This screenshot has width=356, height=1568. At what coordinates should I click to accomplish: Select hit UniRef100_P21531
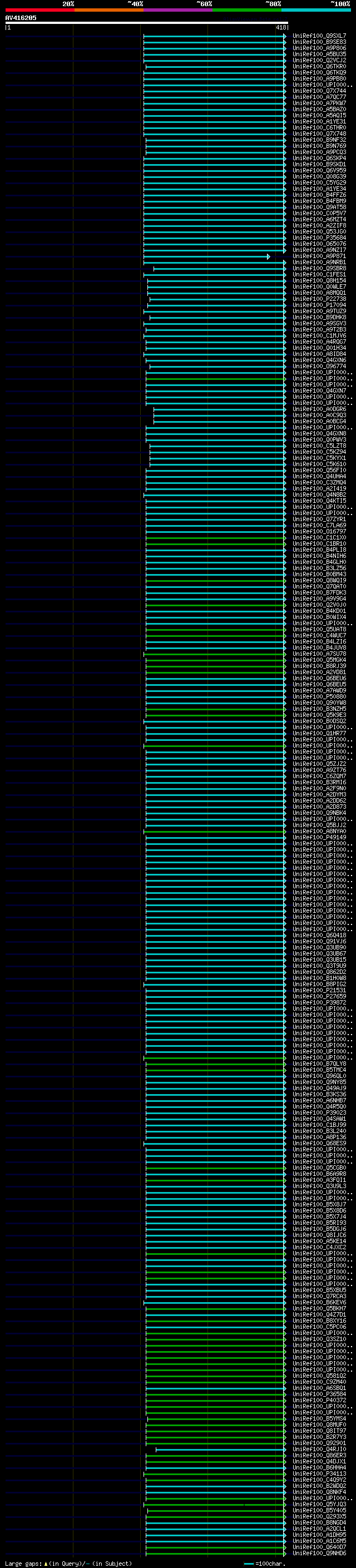[x=319, y=990]
